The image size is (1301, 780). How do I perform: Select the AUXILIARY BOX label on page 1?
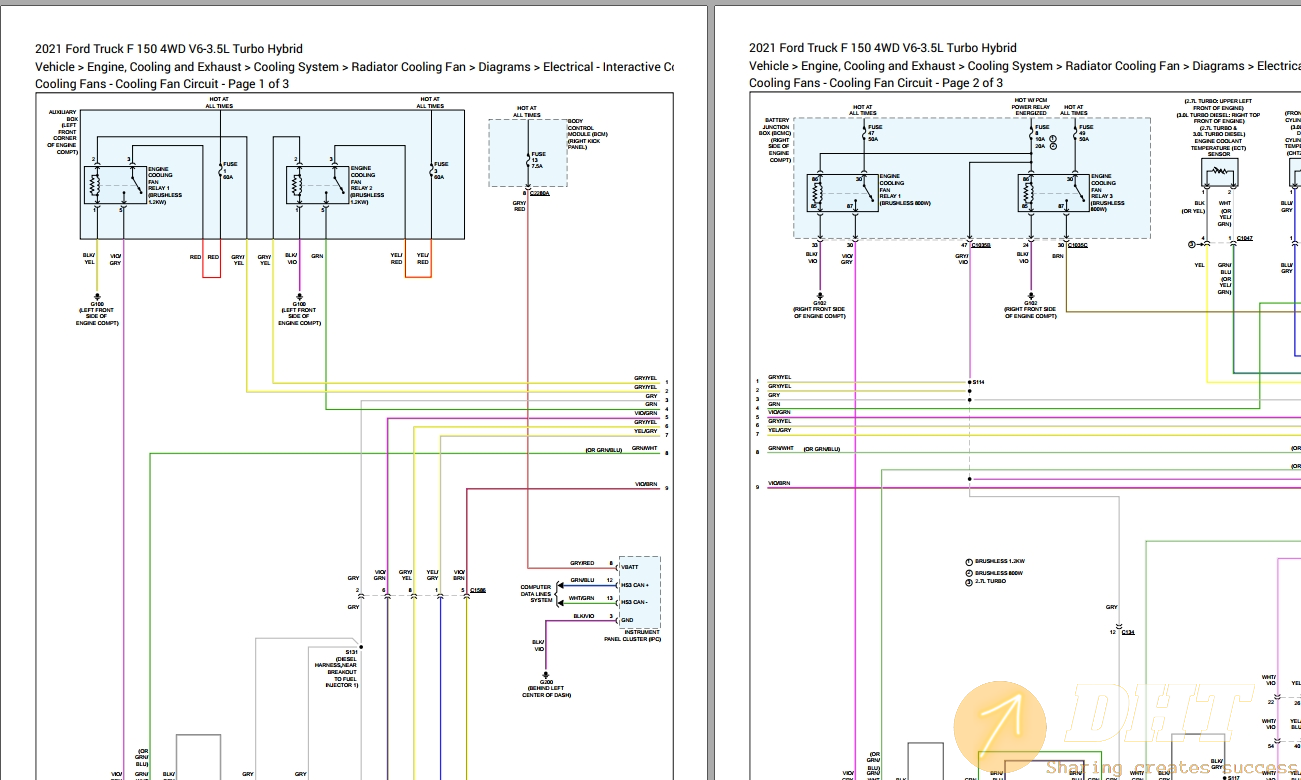(63, 130)
